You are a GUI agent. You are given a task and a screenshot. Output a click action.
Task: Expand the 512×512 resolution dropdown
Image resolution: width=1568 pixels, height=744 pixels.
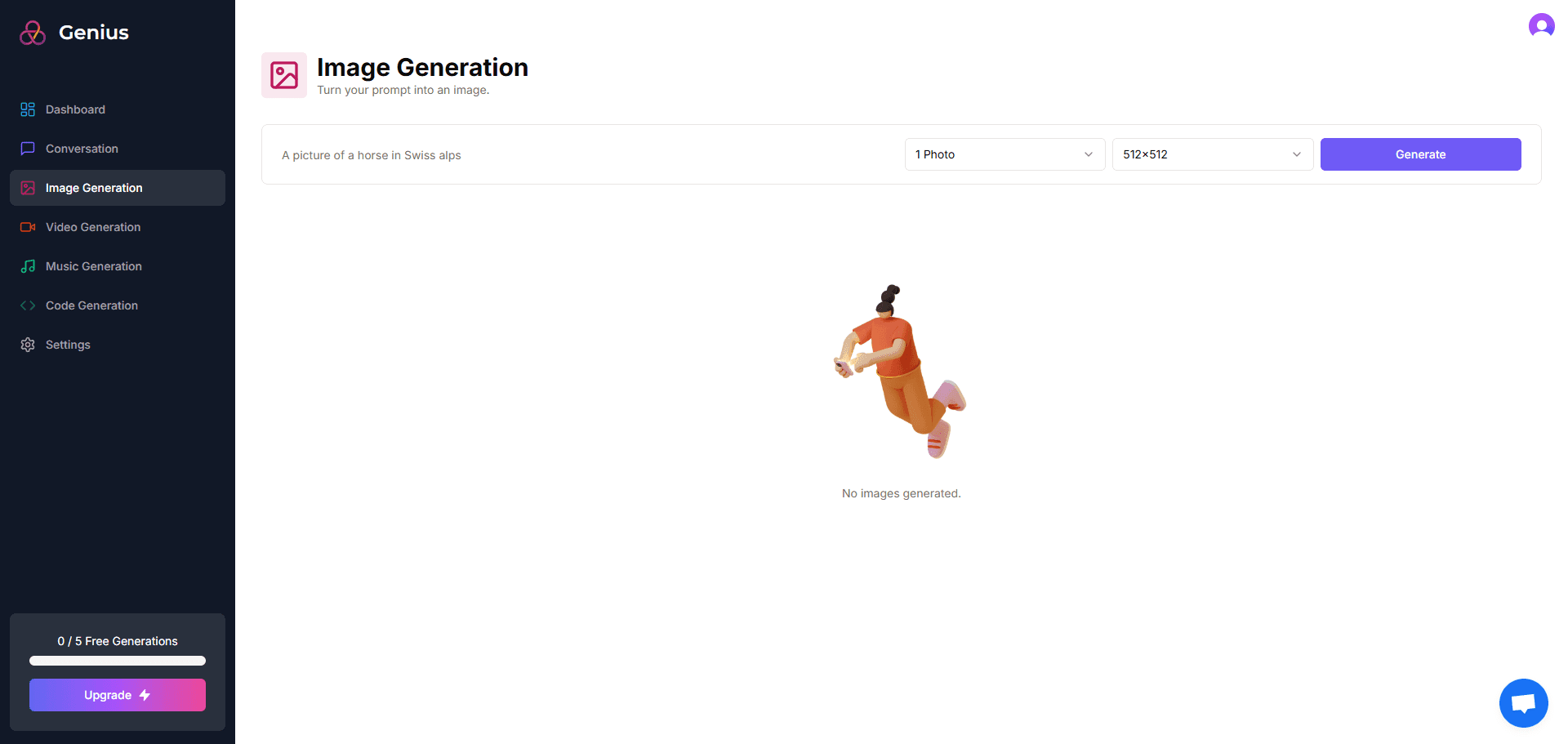pyautogui.click(x=1212, y=154)
